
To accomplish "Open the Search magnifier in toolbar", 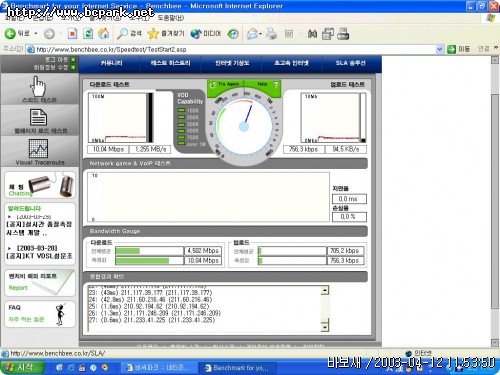I will tap(123, 33).
